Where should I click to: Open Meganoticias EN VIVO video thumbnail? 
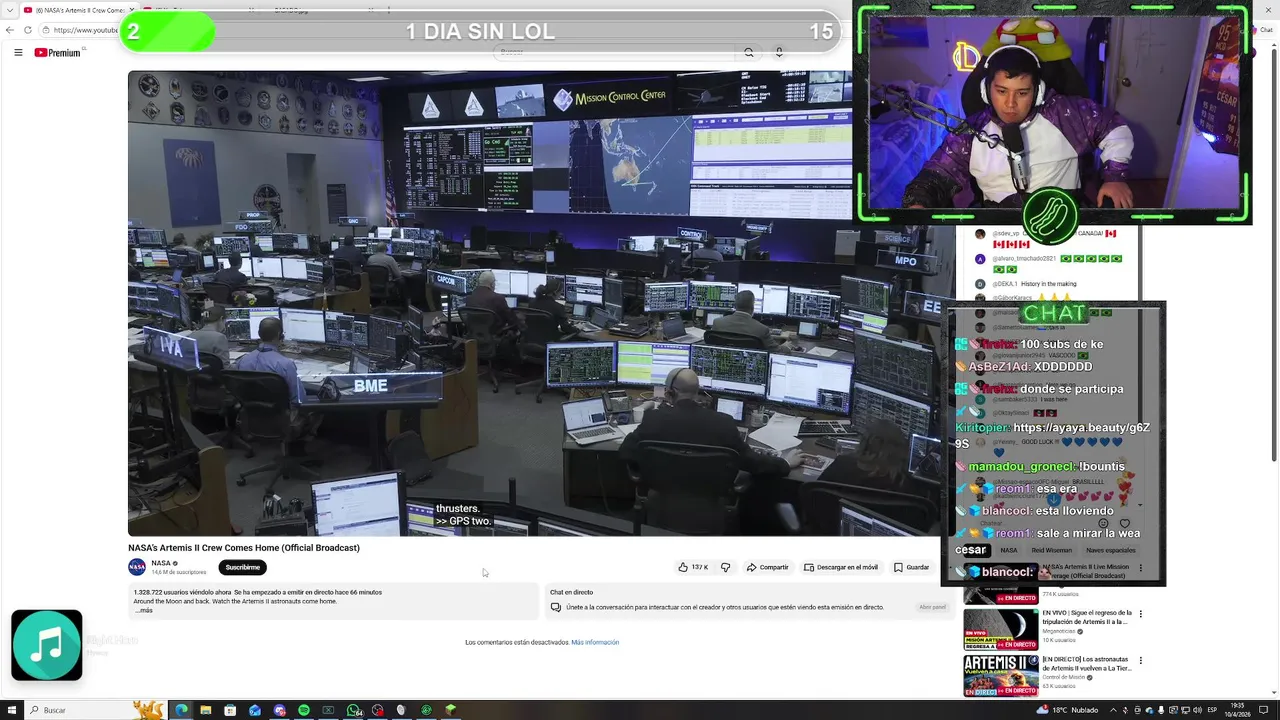(x=1000, y=629)
